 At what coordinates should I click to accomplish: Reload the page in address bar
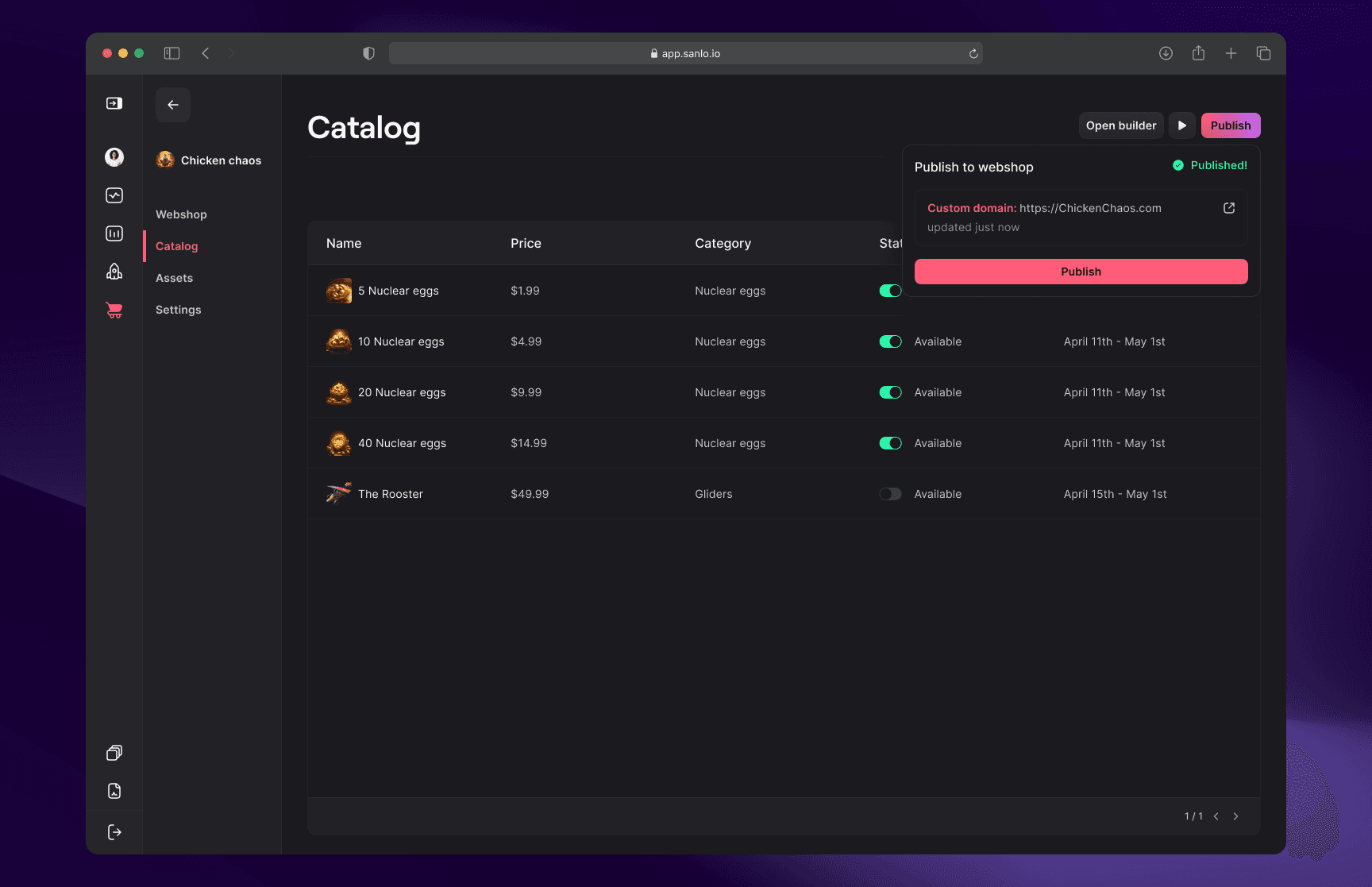pyautogui.click(x=973, y=53)
